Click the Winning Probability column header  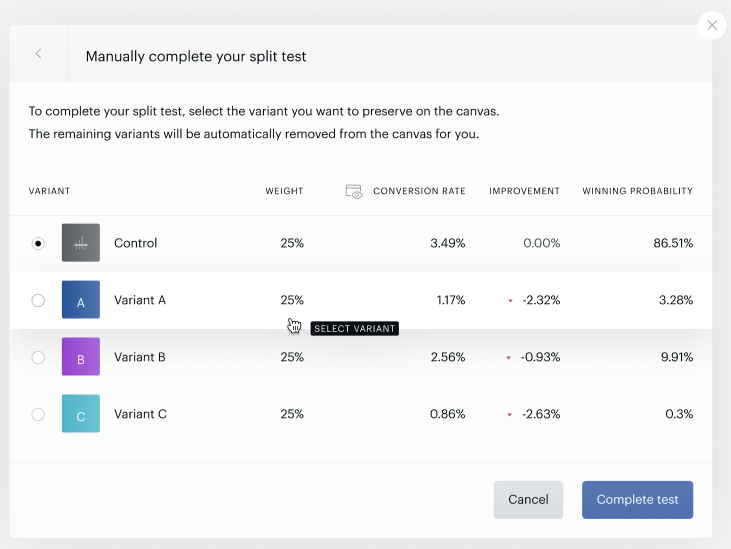point(637,191)
